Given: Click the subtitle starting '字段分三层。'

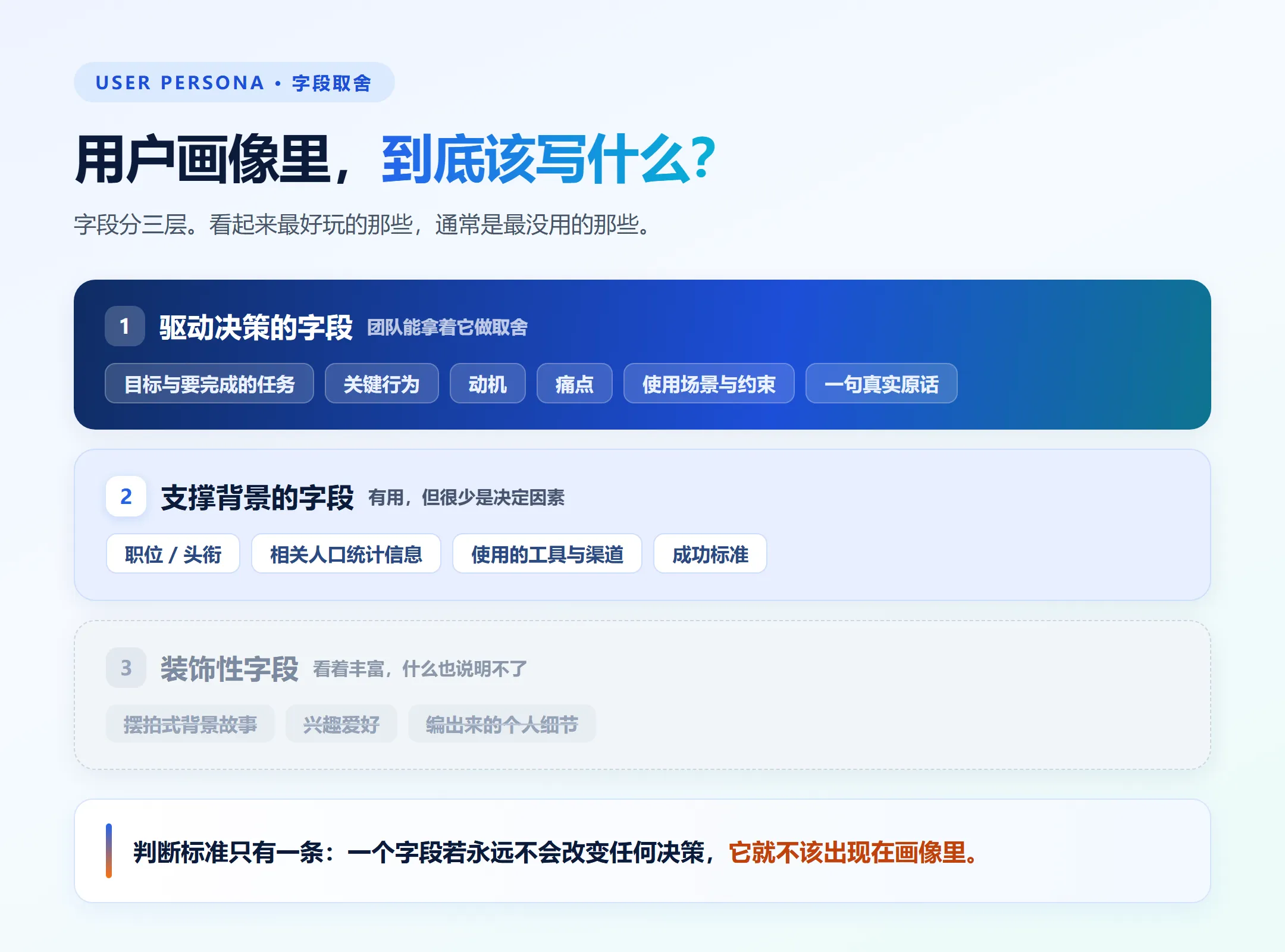Looking at the screenshot, I should pyautogui.click(x=363, y=224).
